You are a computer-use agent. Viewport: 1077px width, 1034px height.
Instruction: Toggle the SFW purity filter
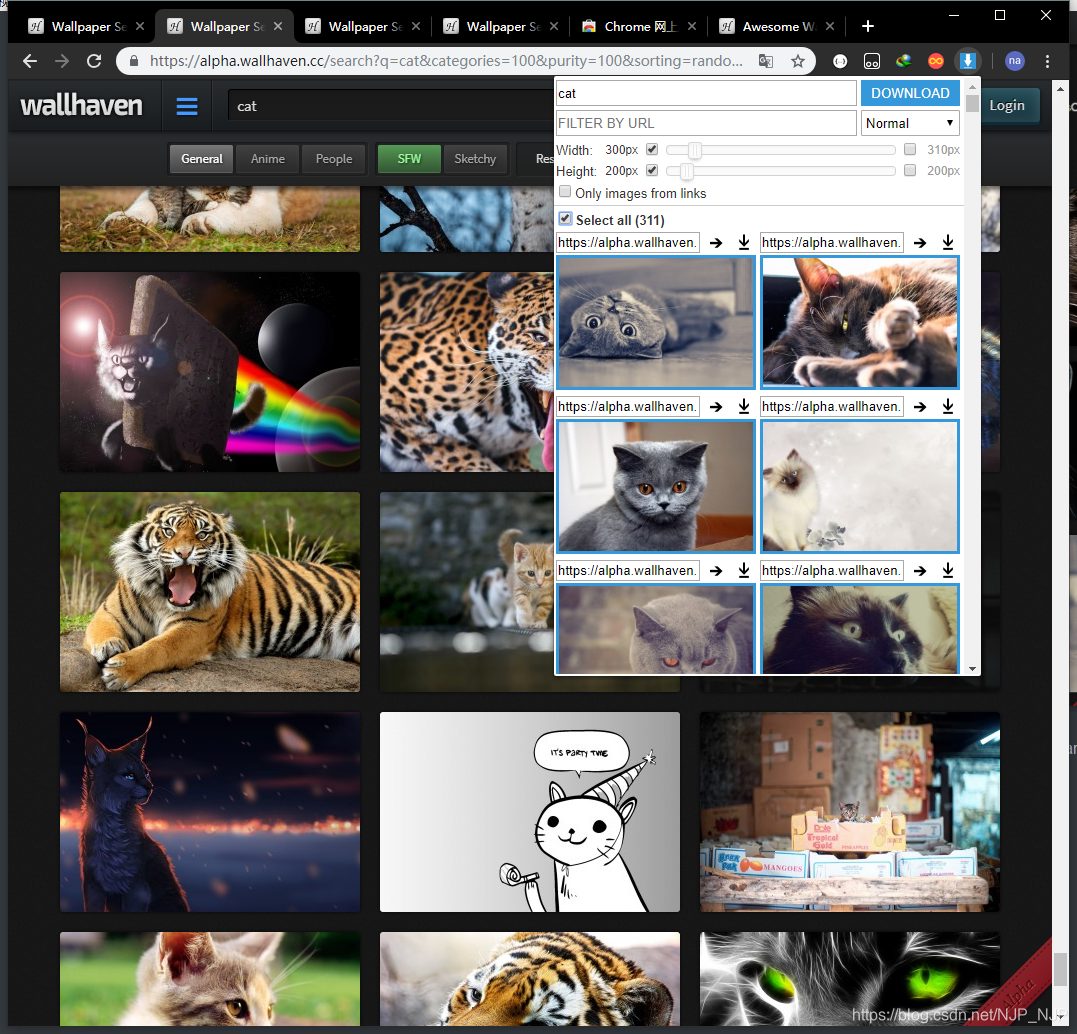(409, 159)
